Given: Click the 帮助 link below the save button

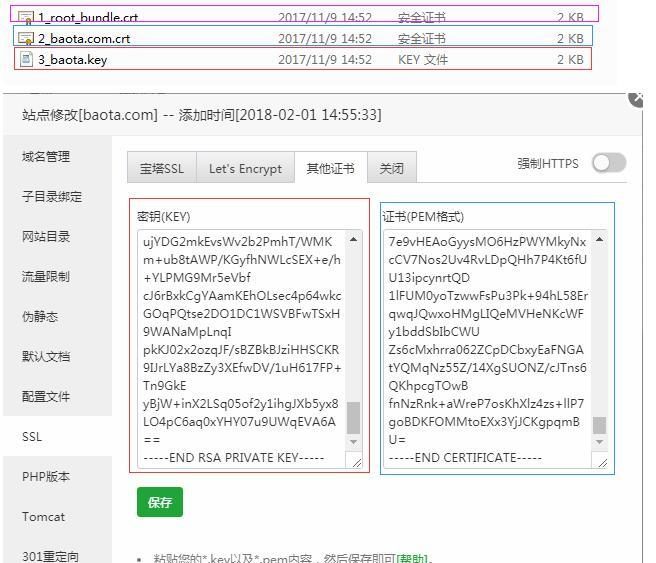Looking at the screenshot, I should coord(411,558).
